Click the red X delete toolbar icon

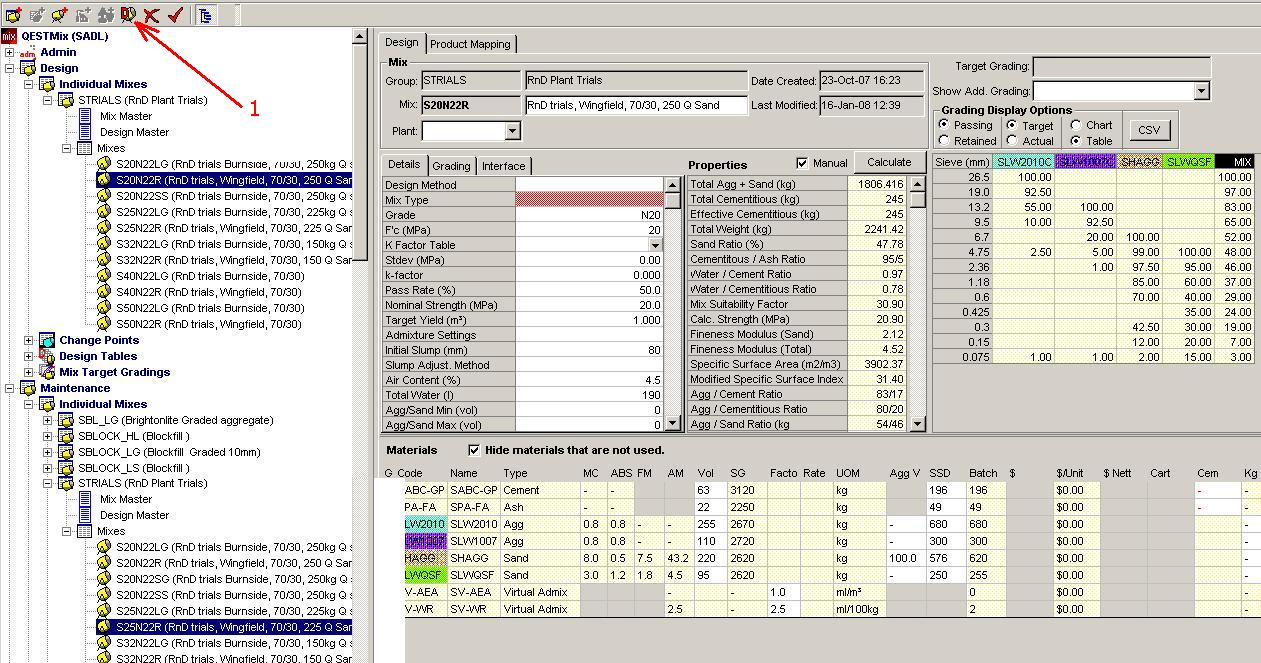click(152, 15)
